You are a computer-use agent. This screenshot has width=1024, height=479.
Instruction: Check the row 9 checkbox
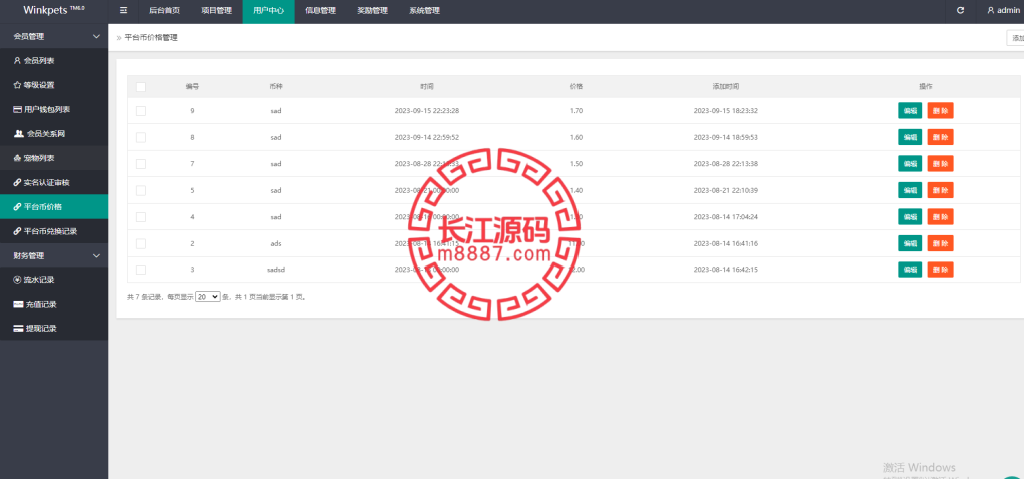[x=141, y=111]
